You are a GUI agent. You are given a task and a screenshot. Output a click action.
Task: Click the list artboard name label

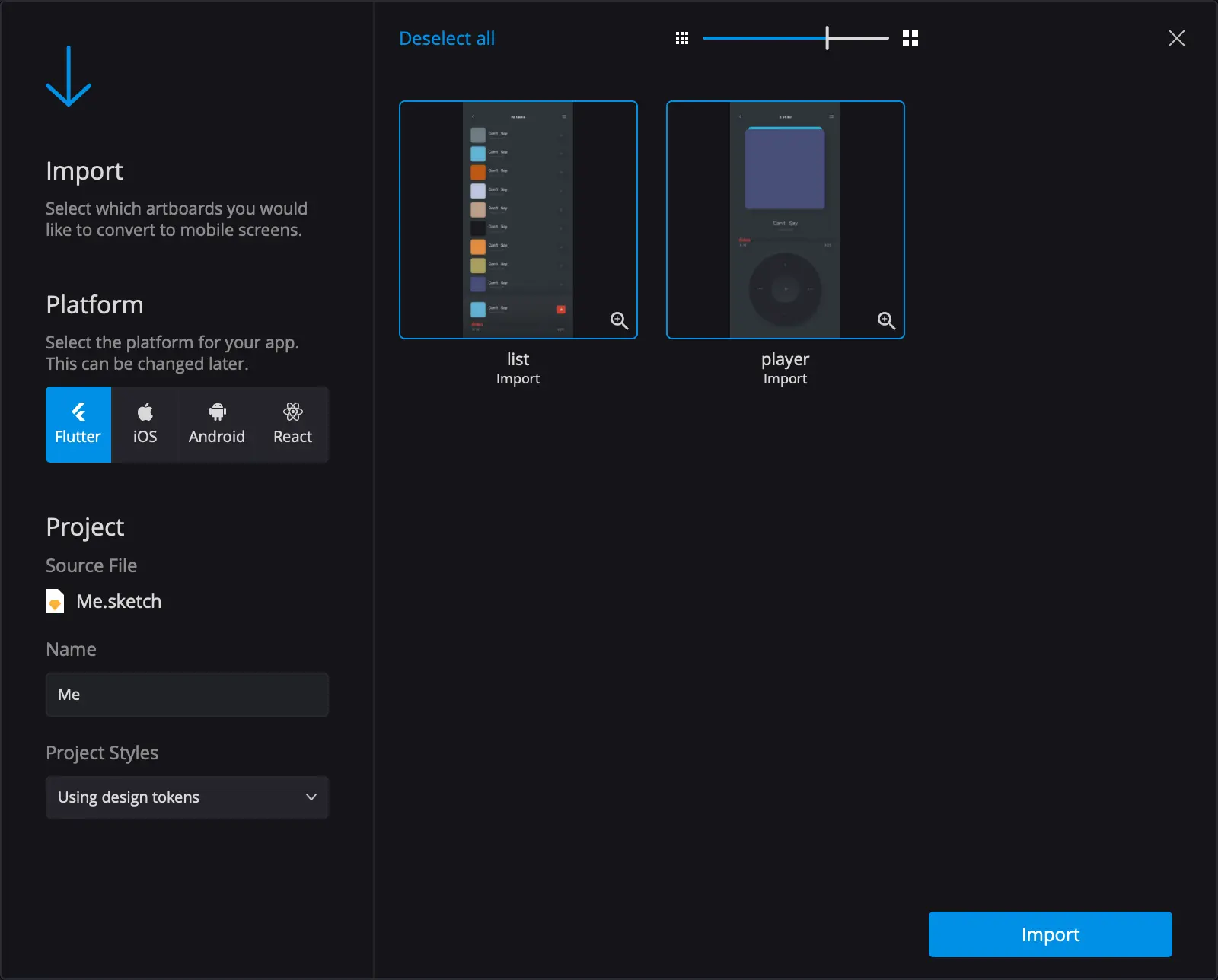click(x=518, y=359)
